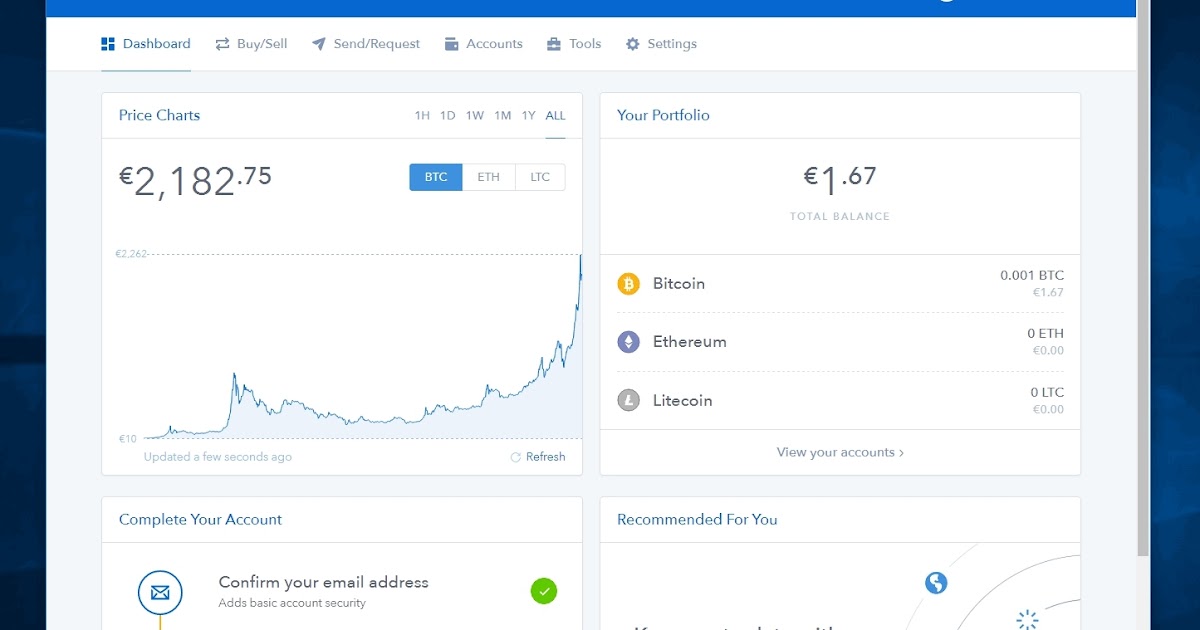Viewport: 1200px width, 630px height.
Task: Open the Dashboard tab
Action: point(146,44)
